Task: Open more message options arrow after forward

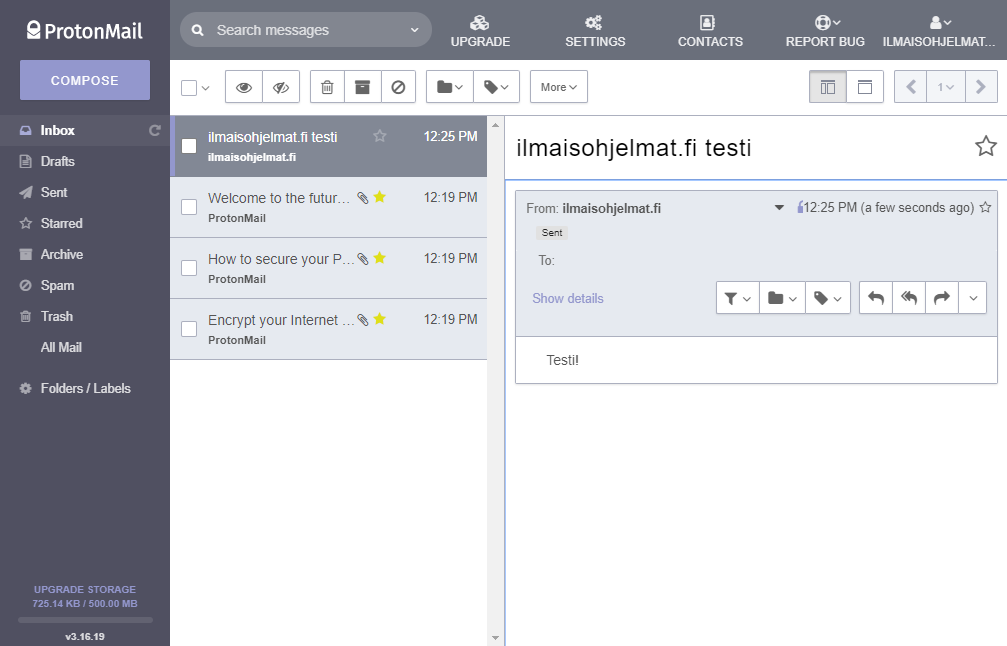Action: pyautogui.click(x=973, y=298)
